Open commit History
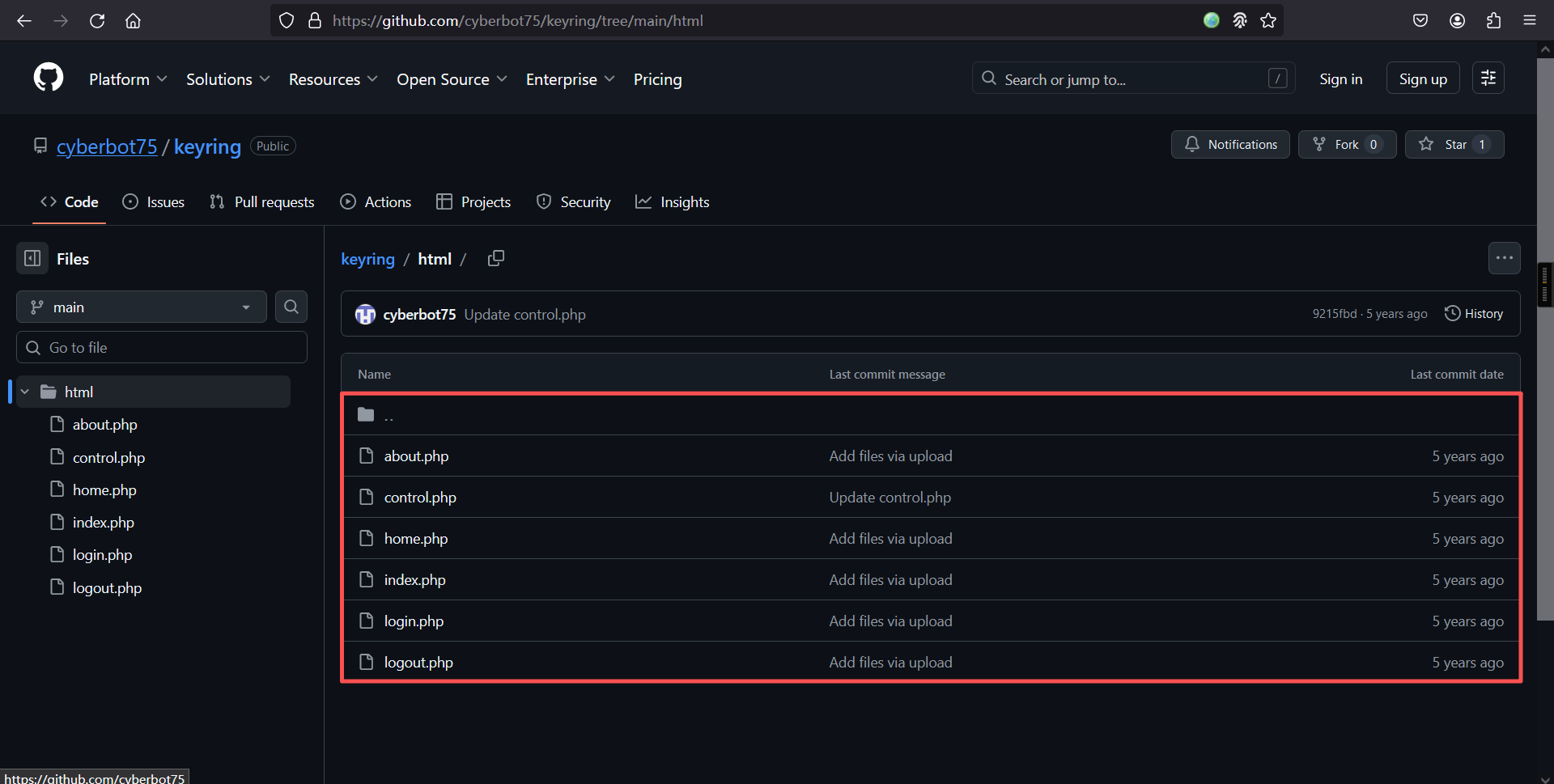 (x=1474, y=314)
